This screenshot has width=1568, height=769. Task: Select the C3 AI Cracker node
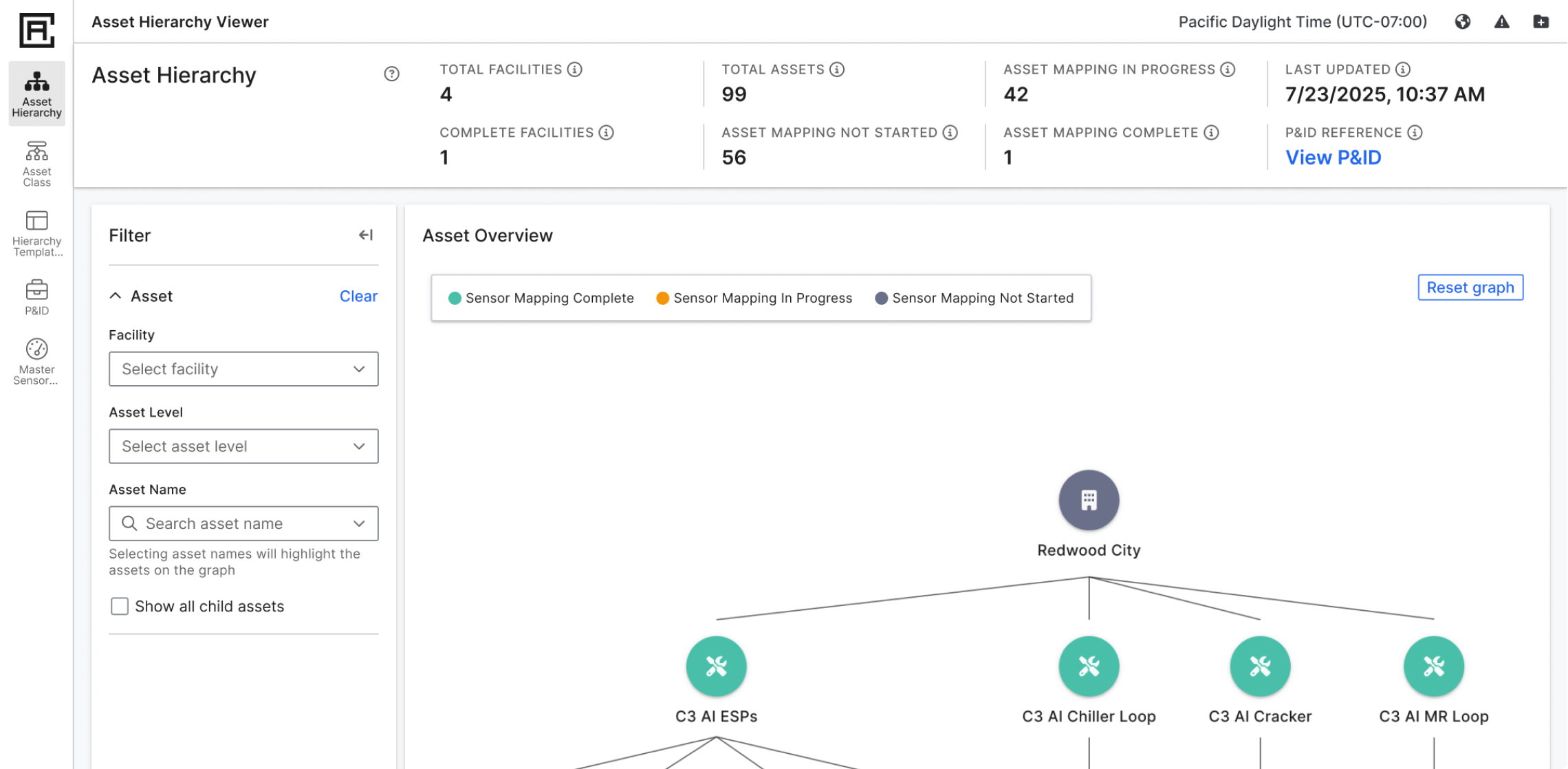click(1260, 667)
